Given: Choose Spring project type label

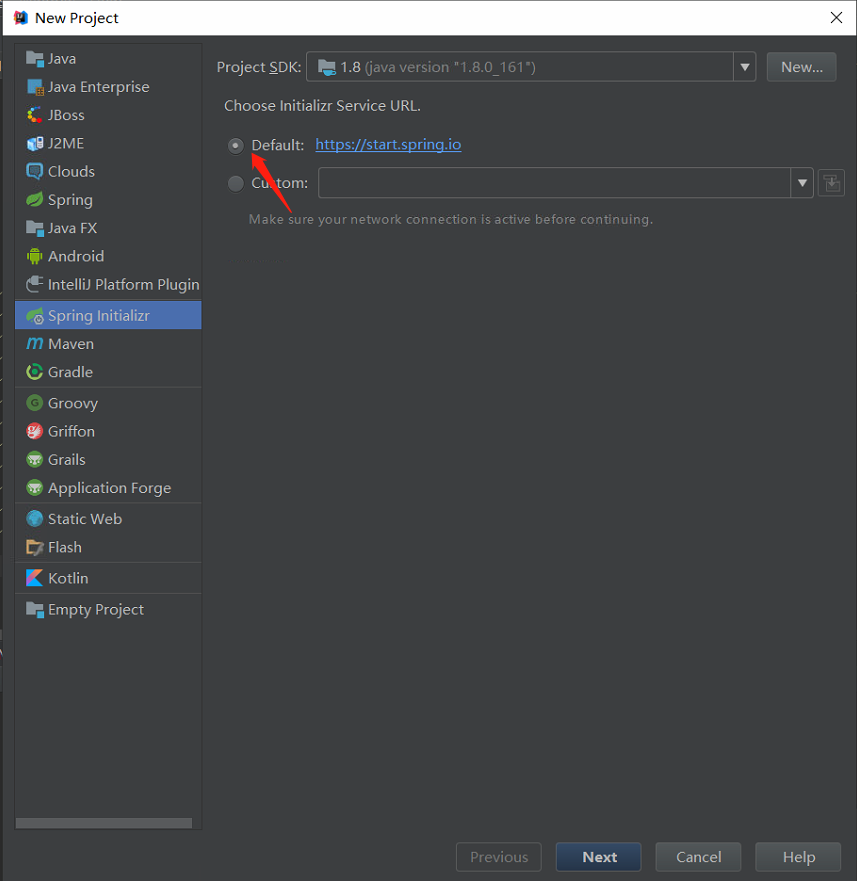Looking at the screenshot, I should 70,200.
